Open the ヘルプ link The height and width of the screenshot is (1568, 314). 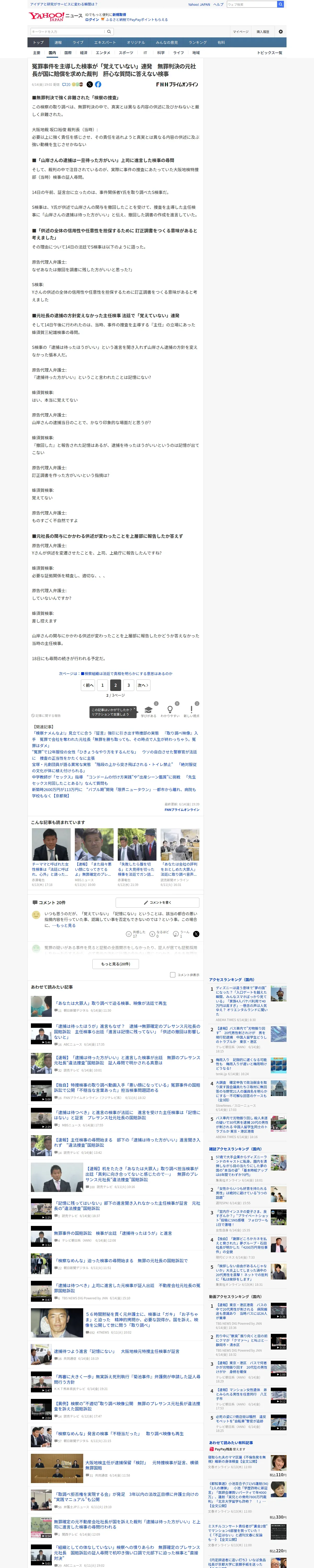(x=218, y=4)
